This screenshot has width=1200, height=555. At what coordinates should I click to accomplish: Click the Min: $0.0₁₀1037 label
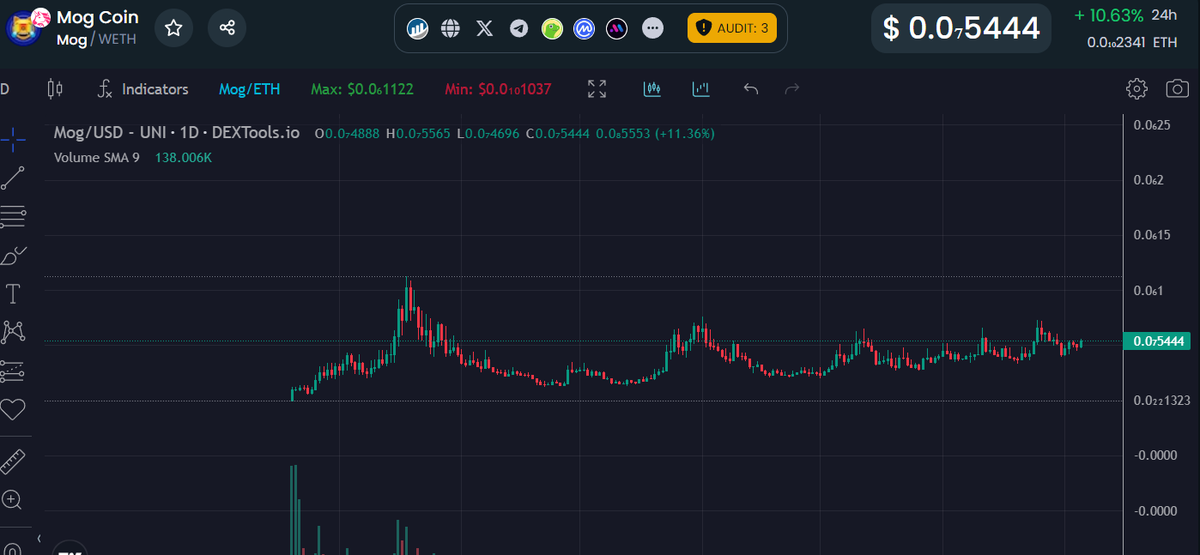(x=497, y=89)
